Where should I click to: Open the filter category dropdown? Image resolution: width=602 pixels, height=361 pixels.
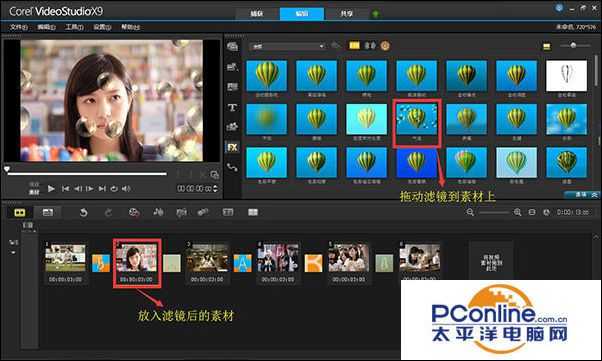(x=287, y=46)
